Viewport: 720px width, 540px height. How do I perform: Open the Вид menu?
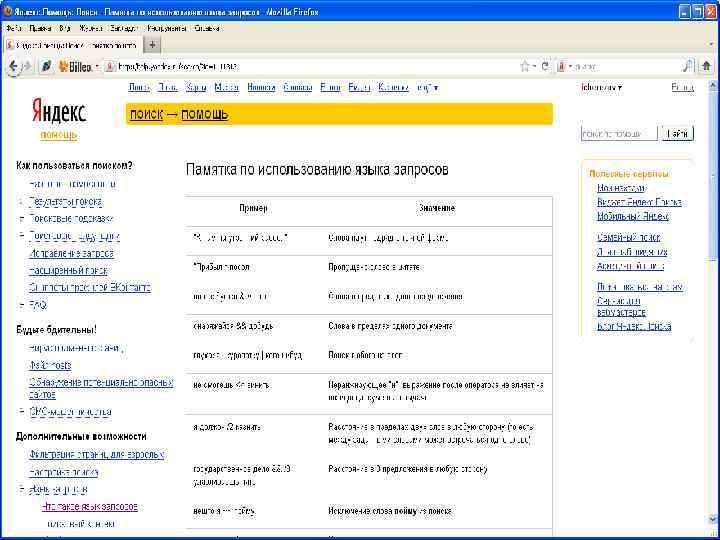pyautogui.click(x=65, y=28)
